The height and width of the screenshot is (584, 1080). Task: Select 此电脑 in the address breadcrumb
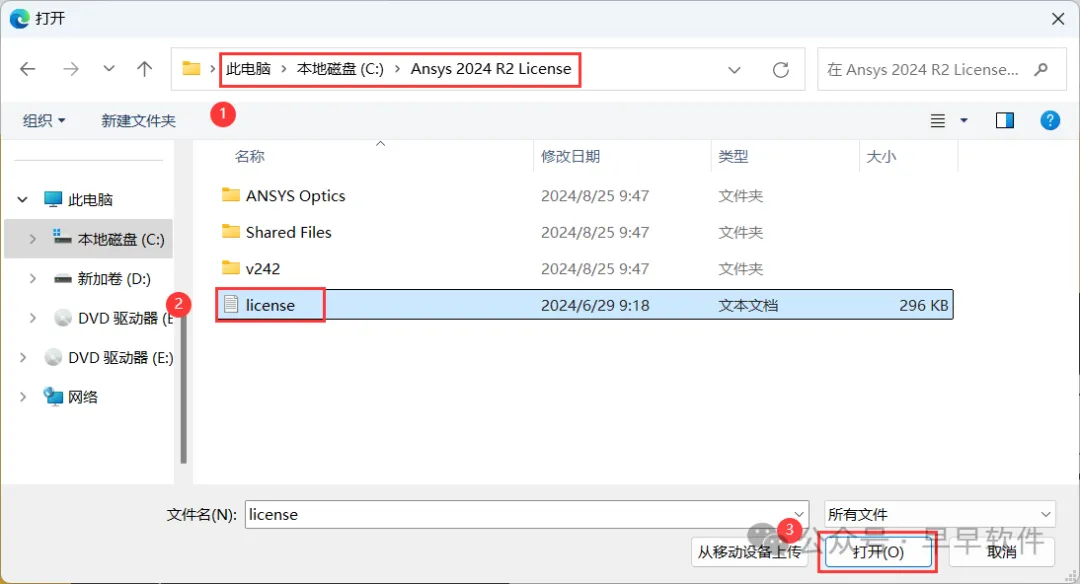(x=249, y=69)
